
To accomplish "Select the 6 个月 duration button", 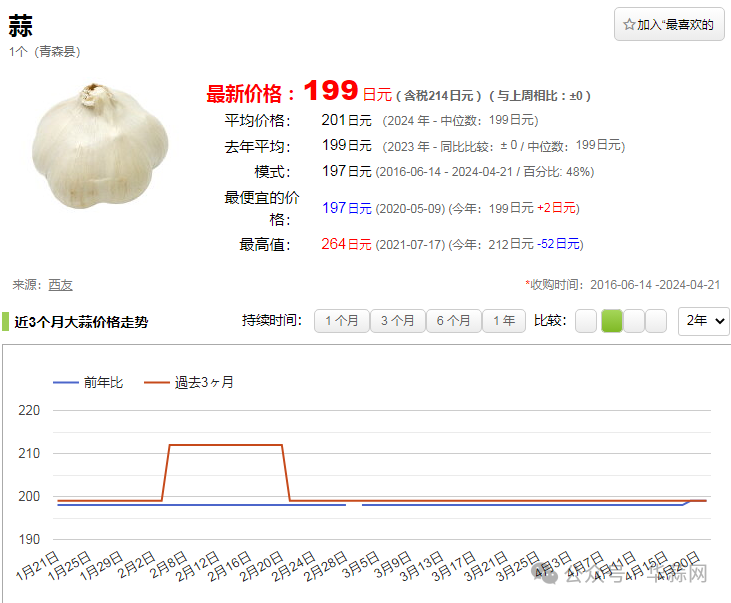I will pyautogui.click(x=454, y=321).
